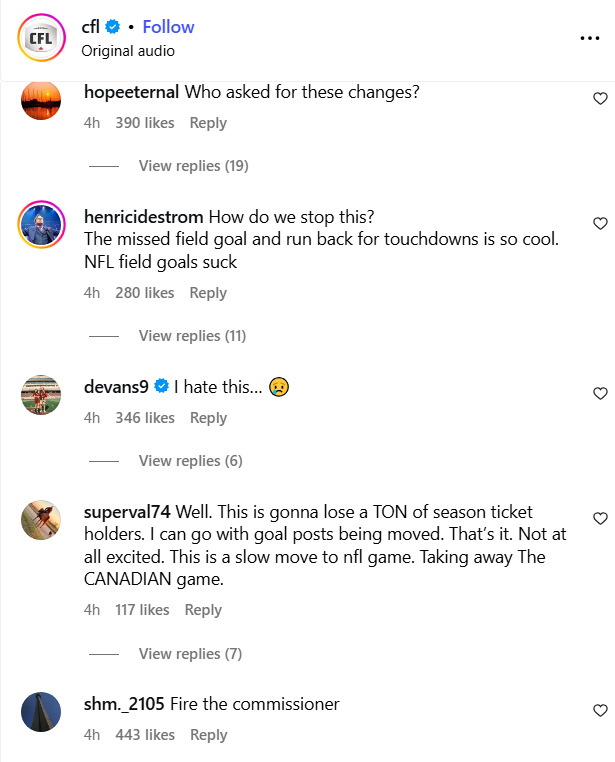Expand the 19 replies under hopeeternal's comment

coord(193,165)
